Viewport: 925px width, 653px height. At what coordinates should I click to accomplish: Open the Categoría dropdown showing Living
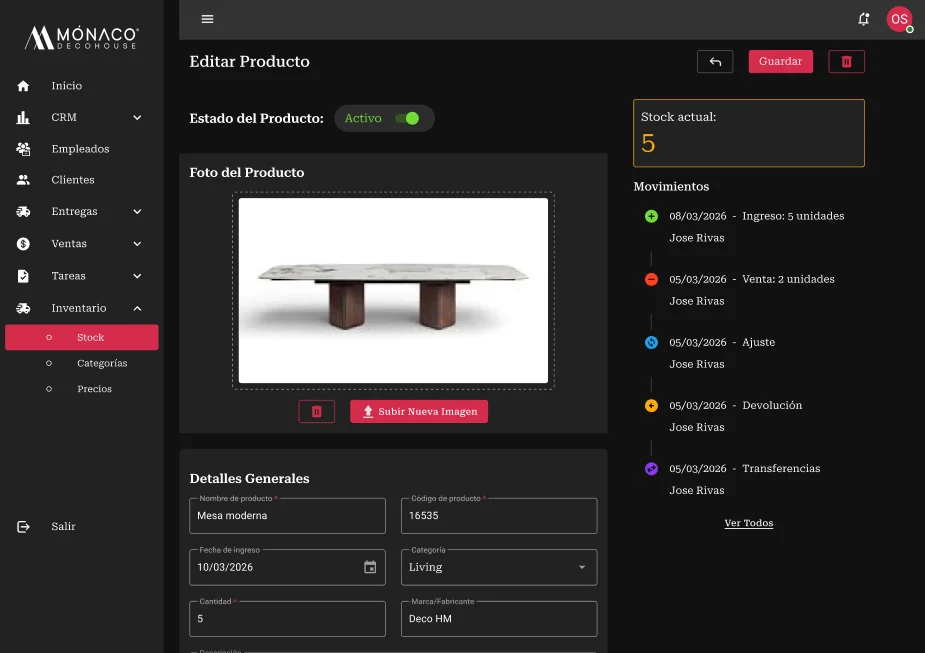[499, 567]
